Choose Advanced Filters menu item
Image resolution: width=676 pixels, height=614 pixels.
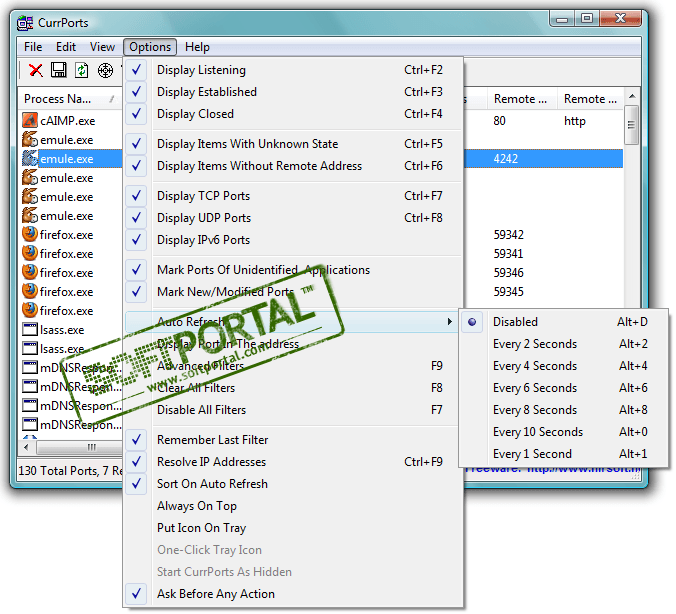click(293, 366)
